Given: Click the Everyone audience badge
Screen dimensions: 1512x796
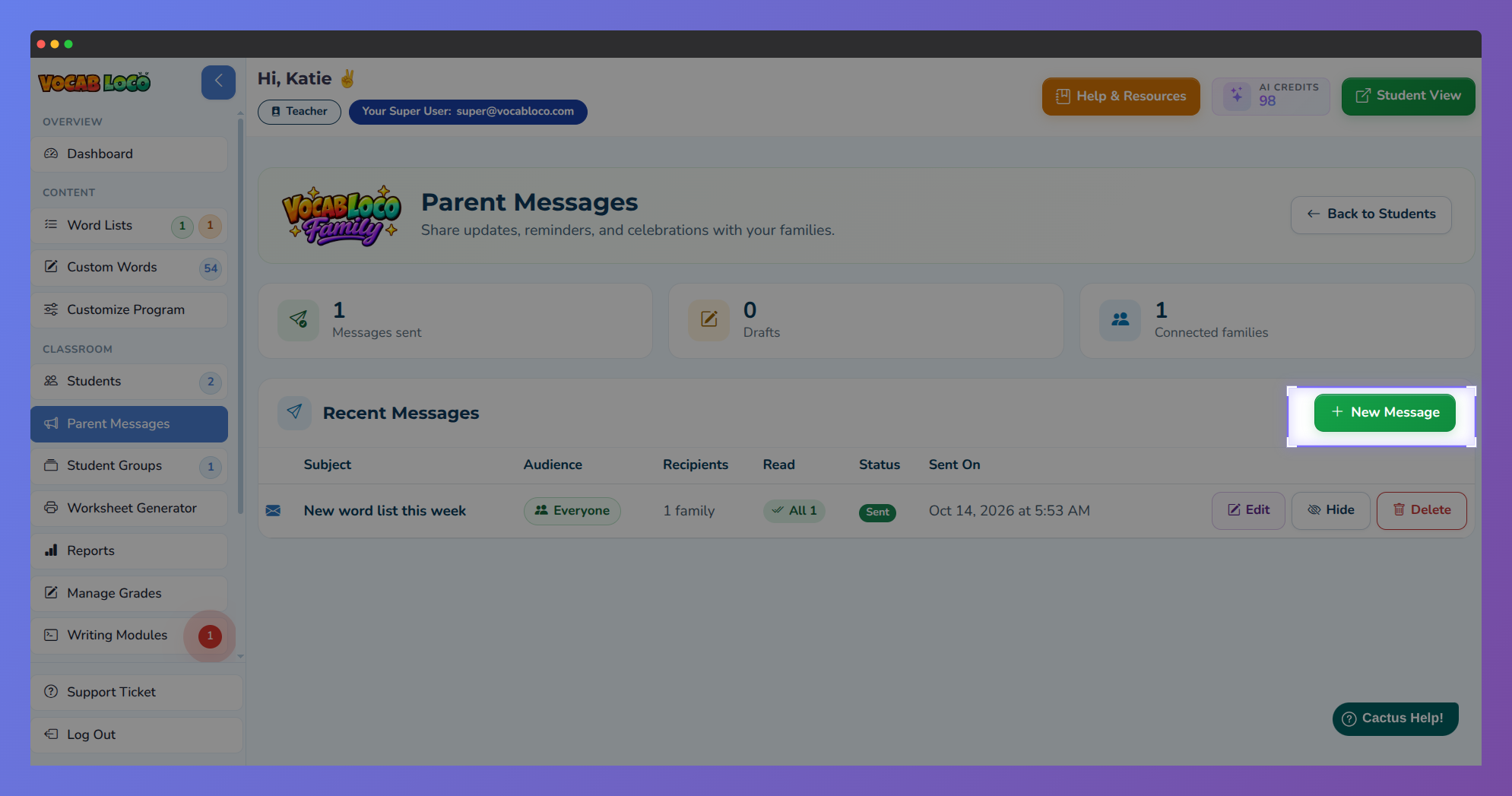Looking at the screenshot, I should pos(572,511).
